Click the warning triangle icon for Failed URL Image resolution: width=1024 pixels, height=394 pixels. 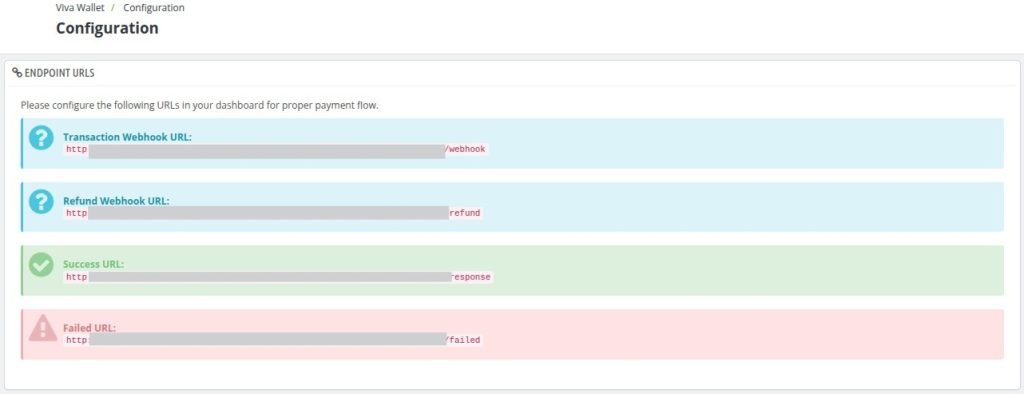pos(43,327)
